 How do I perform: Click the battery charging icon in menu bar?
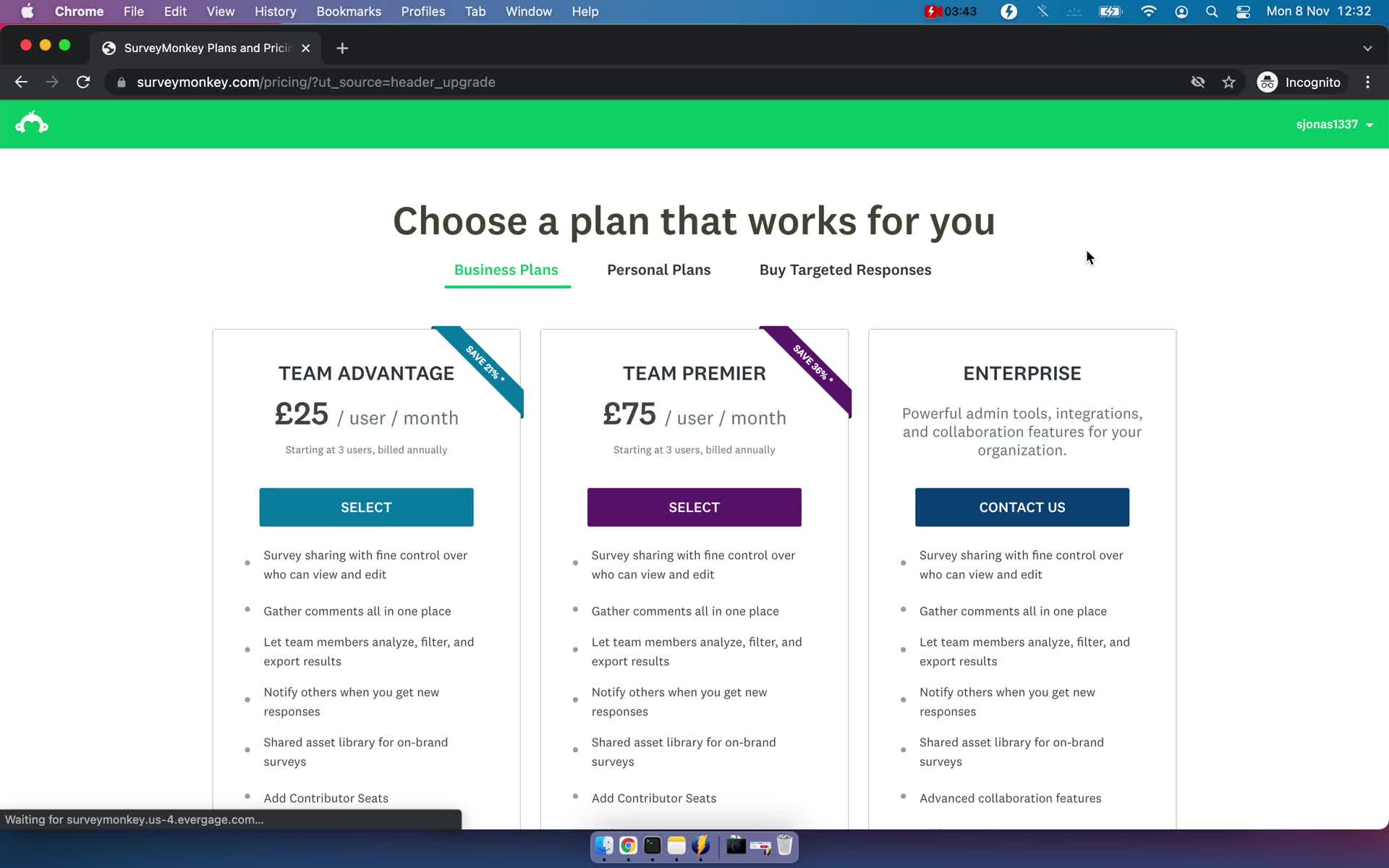[x=1110, y=11]
